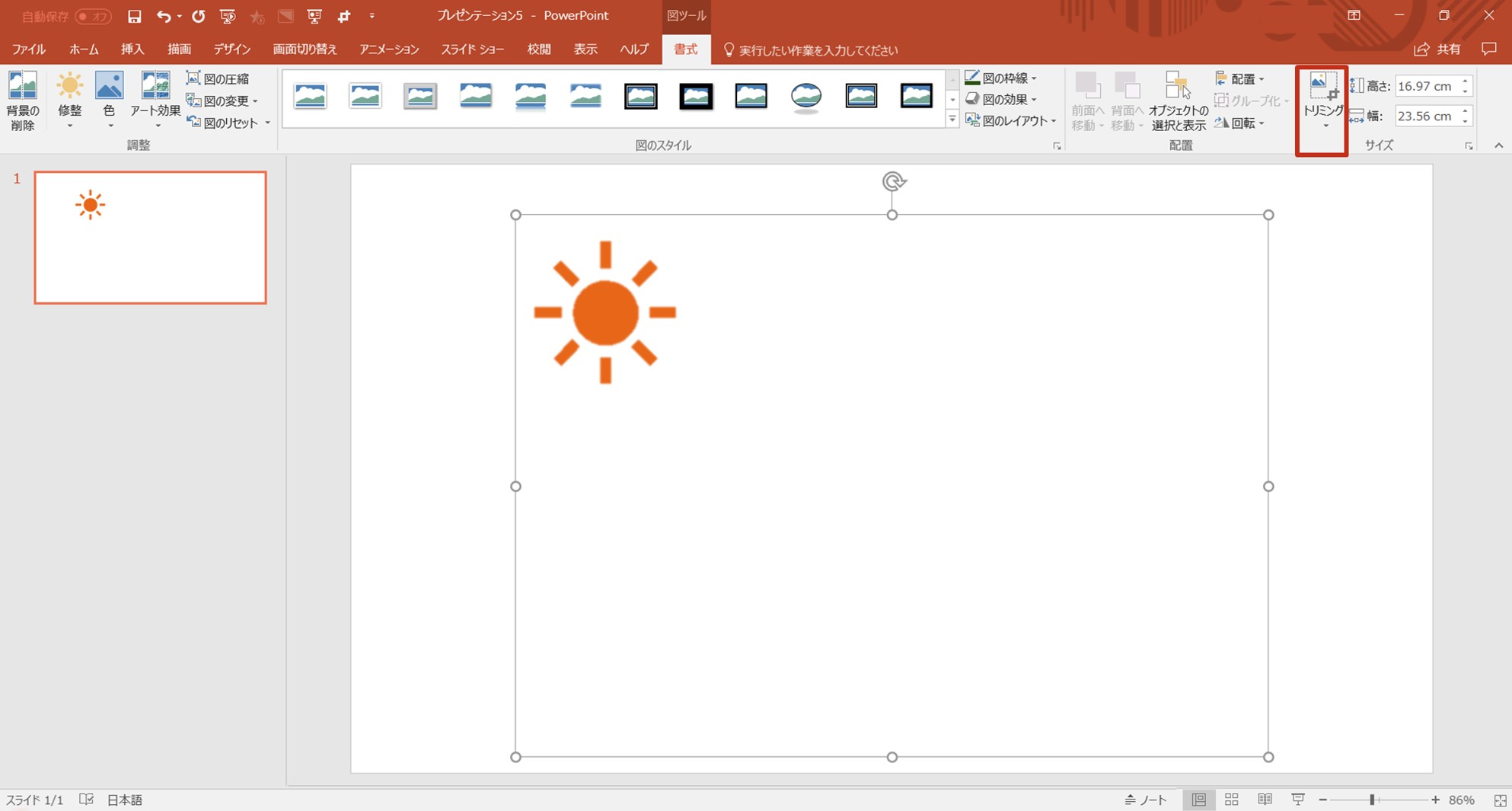Open 修整 (Corrections) menu
The image size is (1512, 811).
[69, 101]
